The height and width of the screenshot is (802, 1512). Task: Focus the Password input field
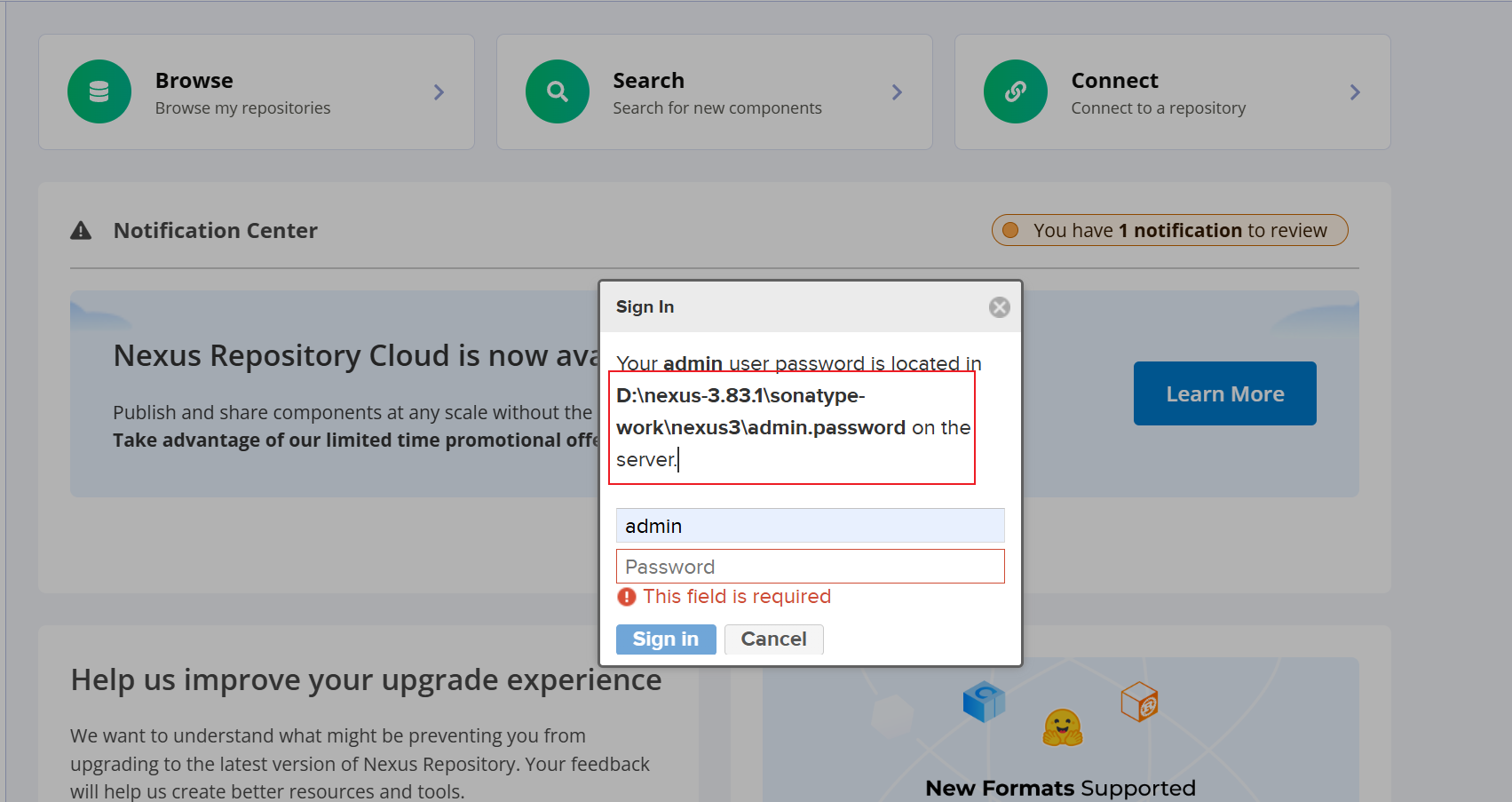coord(811,567)
